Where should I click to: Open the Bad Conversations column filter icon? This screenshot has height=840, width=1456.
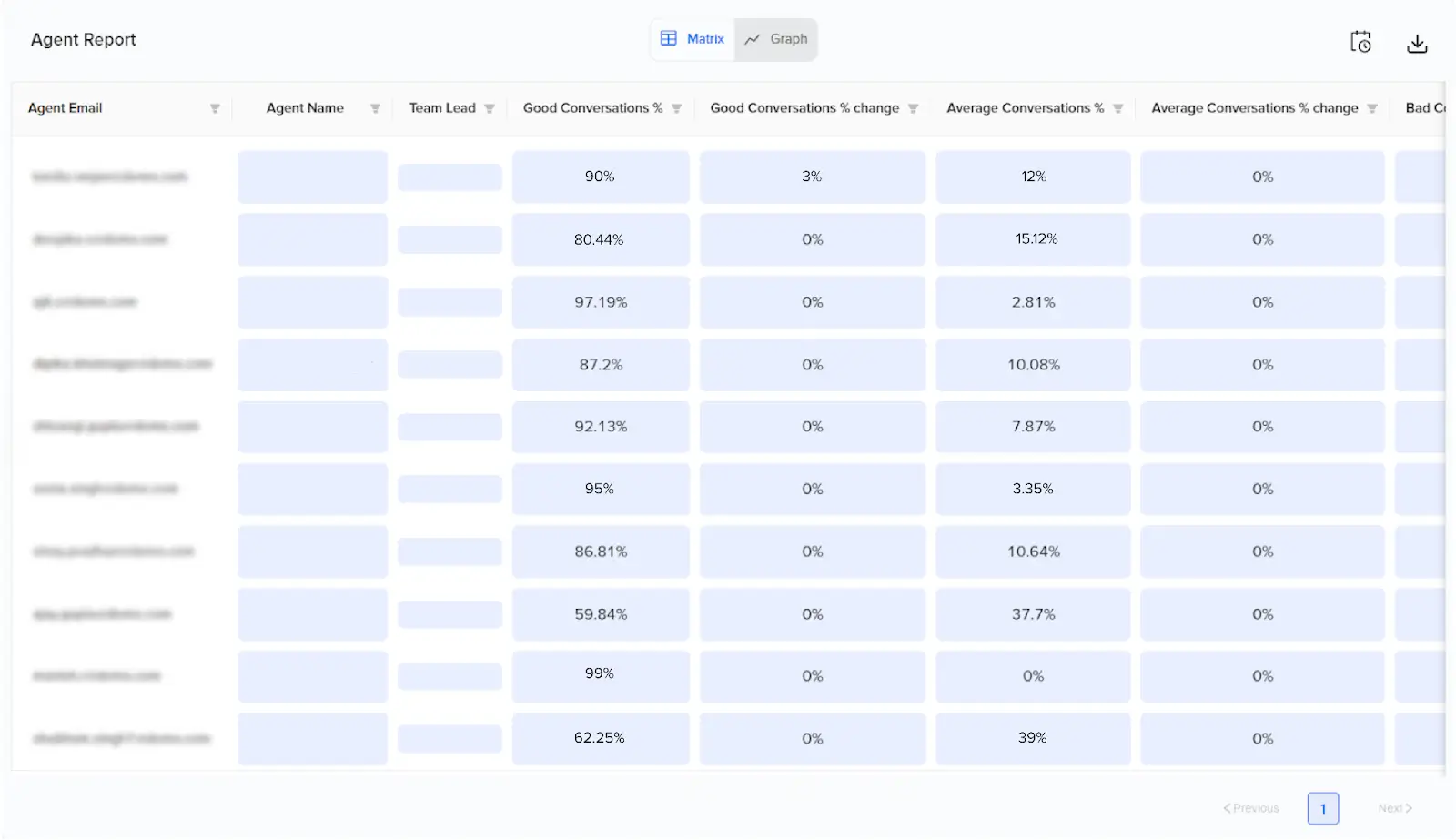(x=1451, y=107)
